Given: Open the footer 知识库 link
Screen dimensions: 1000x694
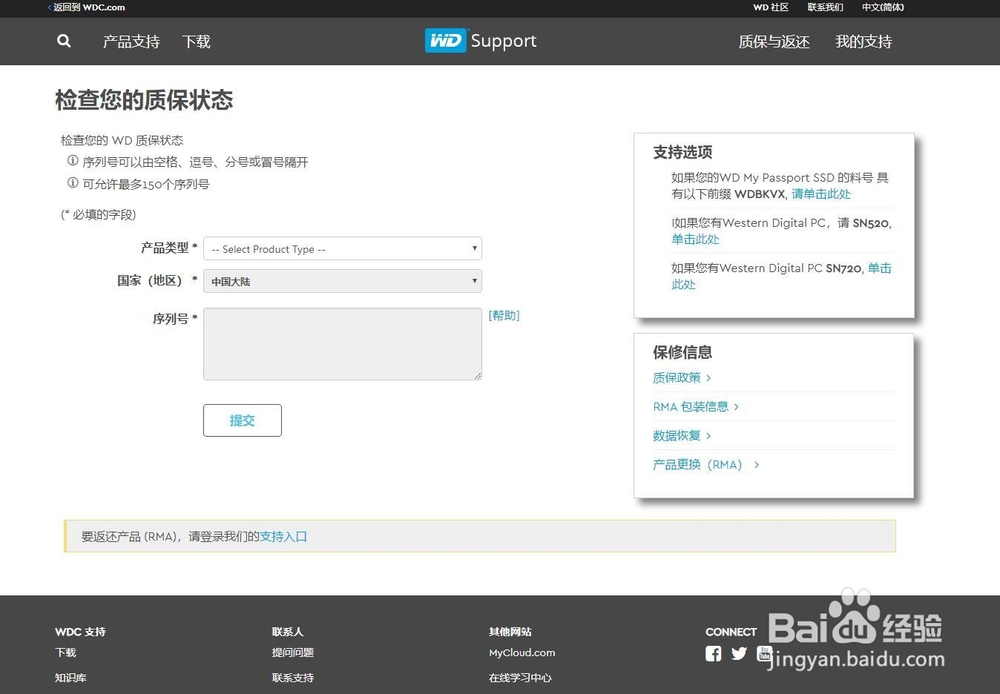Looking at the screenshot, I should (x=71, y=677).
